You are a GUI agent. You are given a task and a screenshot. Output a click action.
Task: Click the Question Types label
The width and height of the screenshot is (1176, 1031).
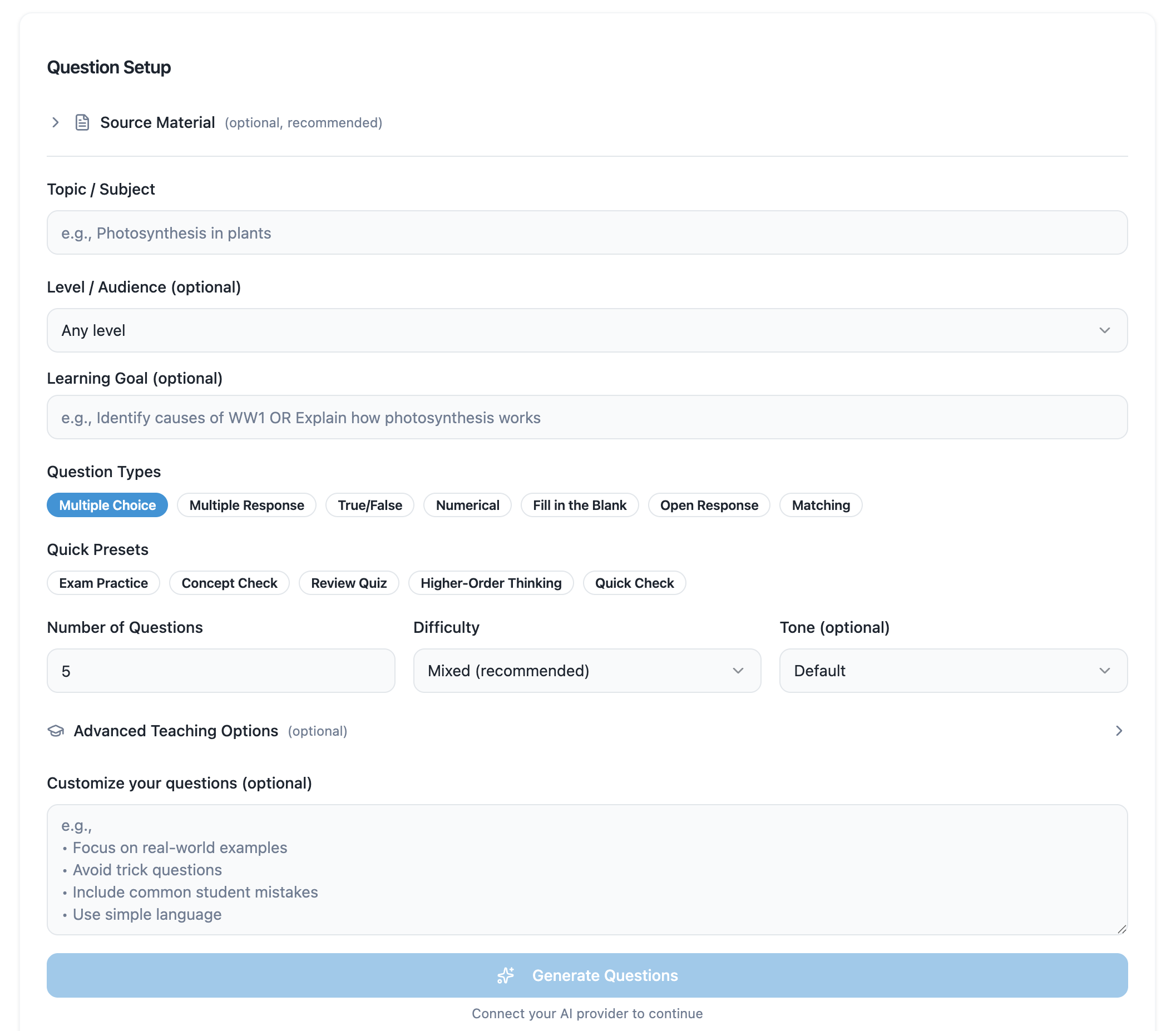point(103,472)
